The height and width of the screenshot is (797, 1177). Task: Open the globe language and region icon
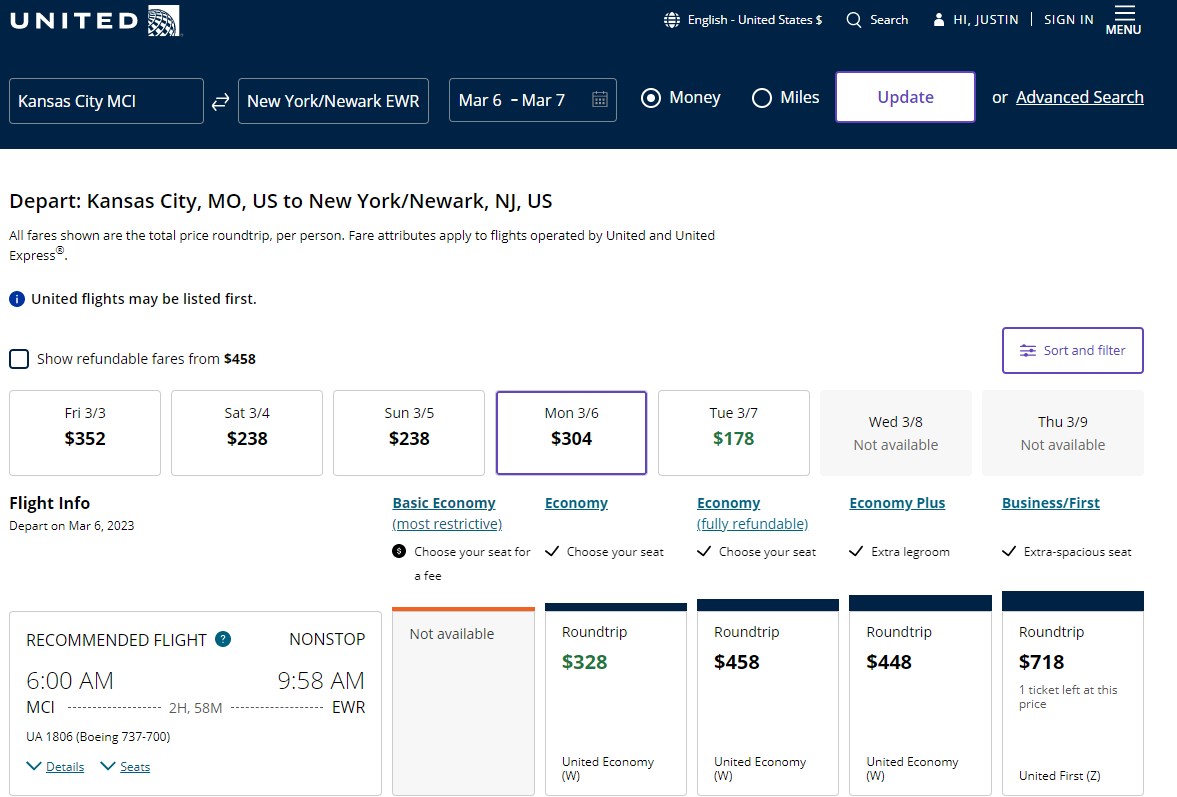pos(671,19)
